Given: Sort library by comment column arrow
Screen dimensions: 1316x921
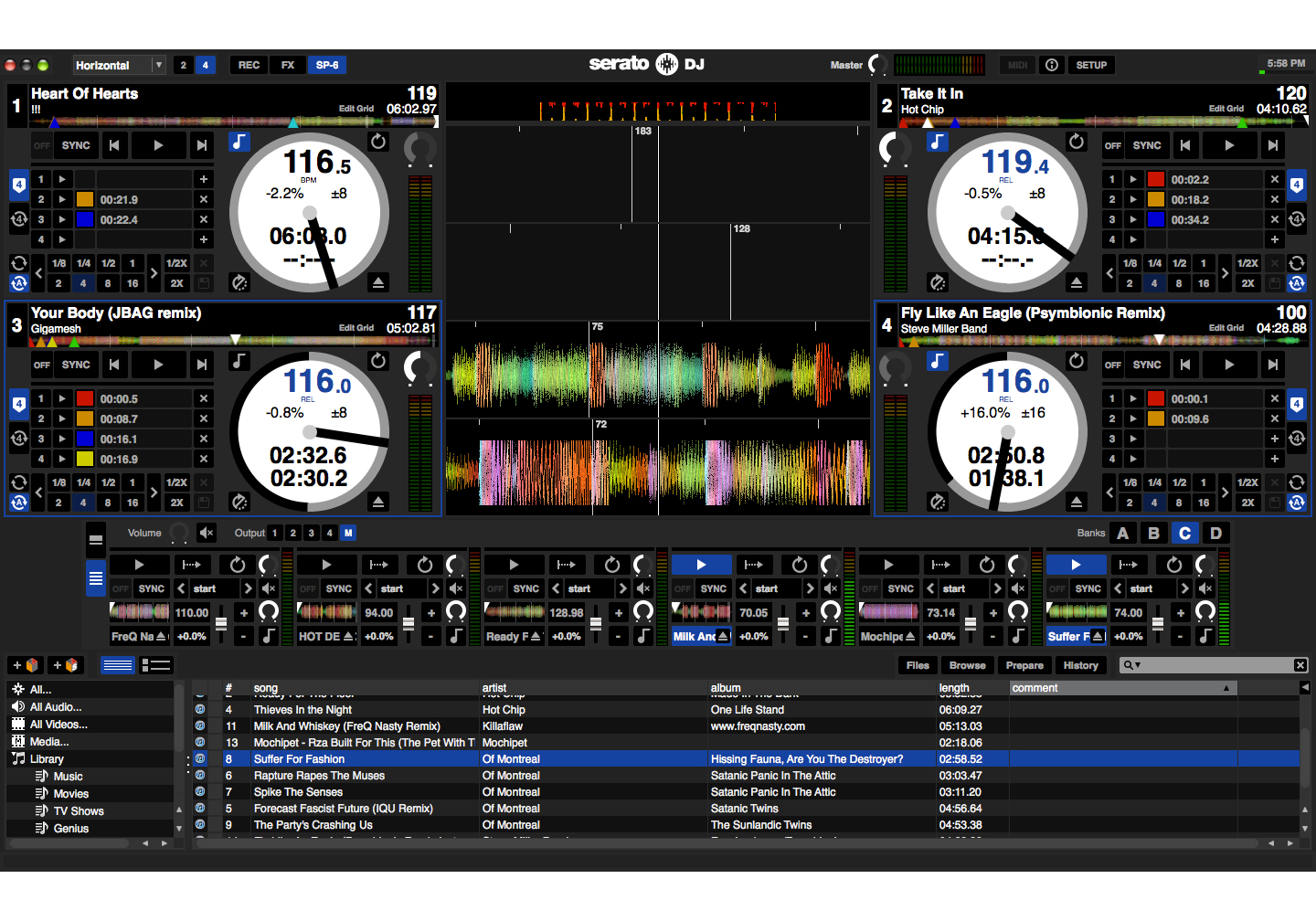Looking at the screenshot, I should pos(1226,688).
